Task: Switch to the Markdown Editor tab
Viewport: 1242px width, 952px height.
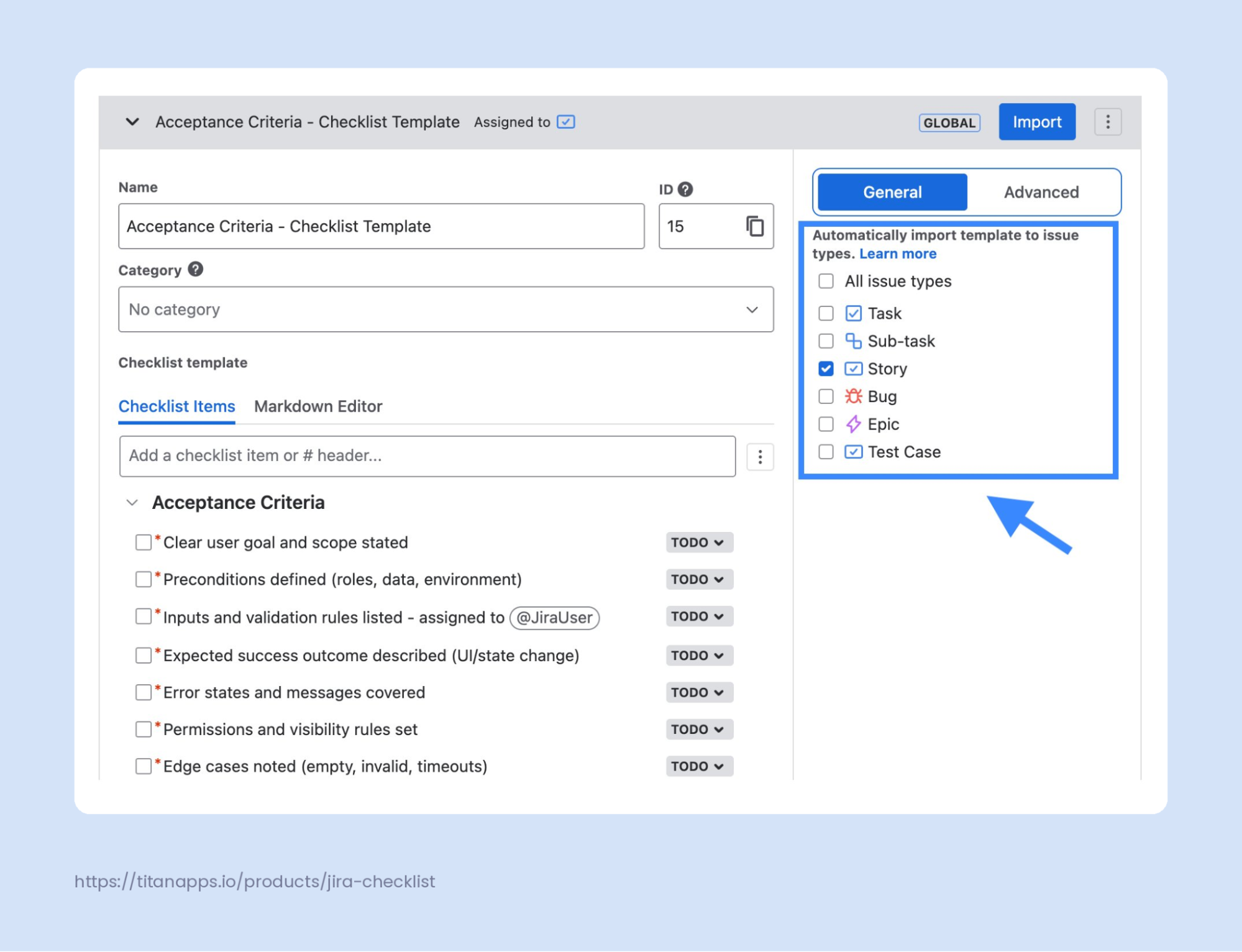Action: 318,406
